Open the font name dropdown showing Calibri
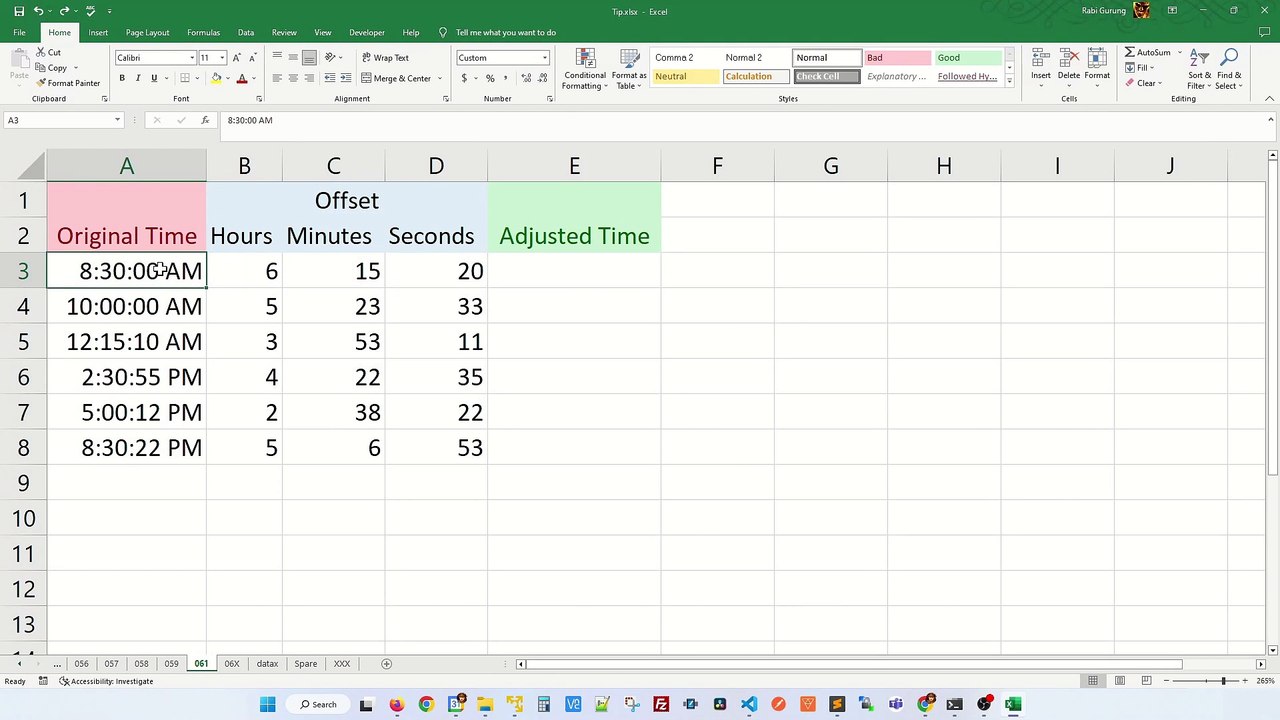The width and height of the screenshot is (1280, 720). coord(192,57)
